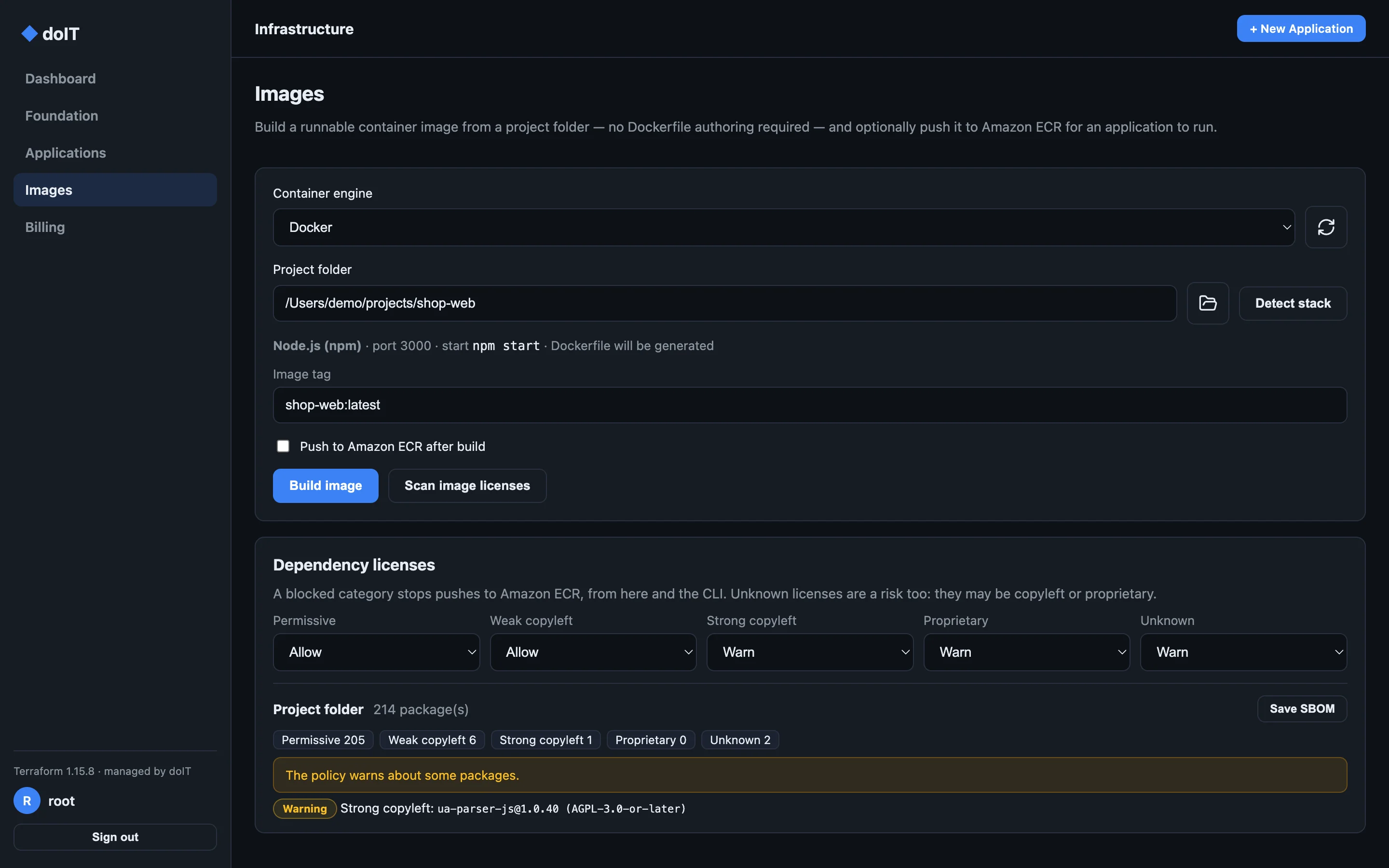The width and height of the screenshot is (1389, 868).
Task: Click the Node.js (npm) detected stack text
Action: click(317, 346)
